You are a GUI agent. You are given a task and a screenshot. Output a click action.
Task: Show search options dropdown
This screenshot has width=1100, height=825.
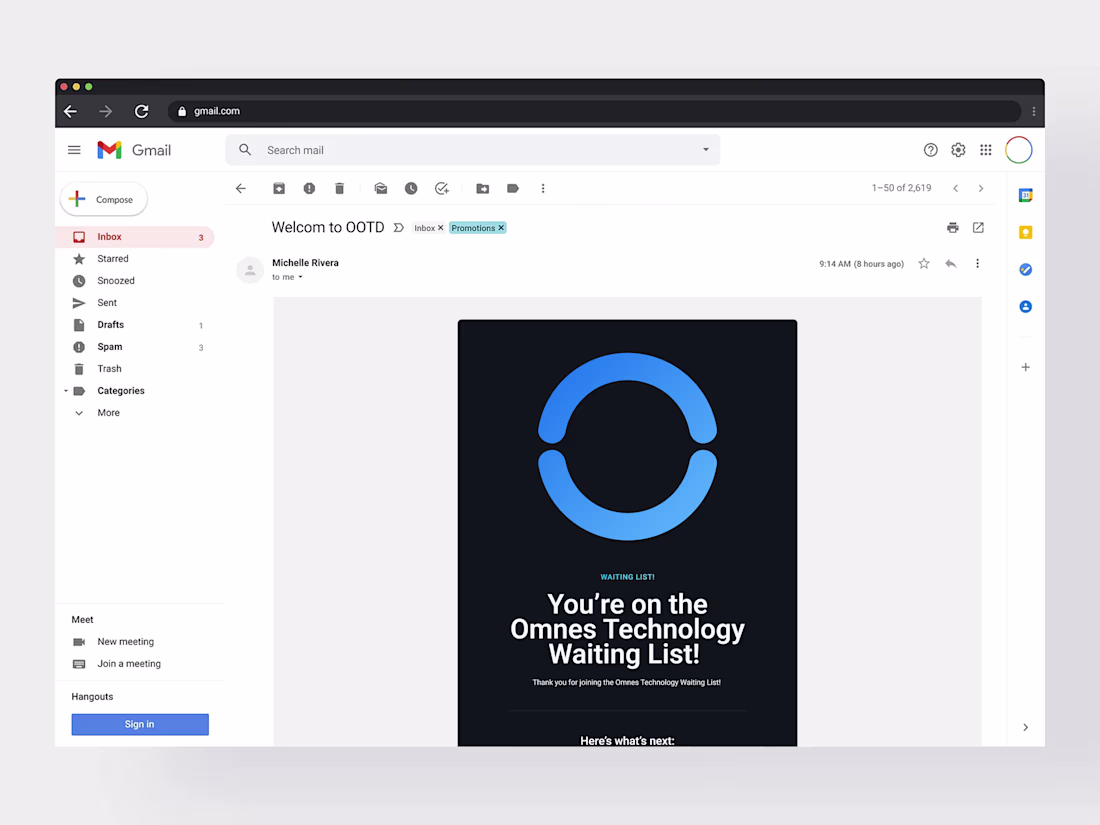pos(706,150)
